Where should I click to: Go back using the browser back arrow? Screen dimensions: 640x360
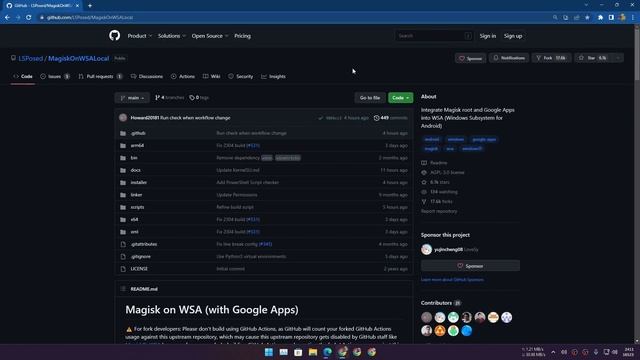(x=7, y=18)
